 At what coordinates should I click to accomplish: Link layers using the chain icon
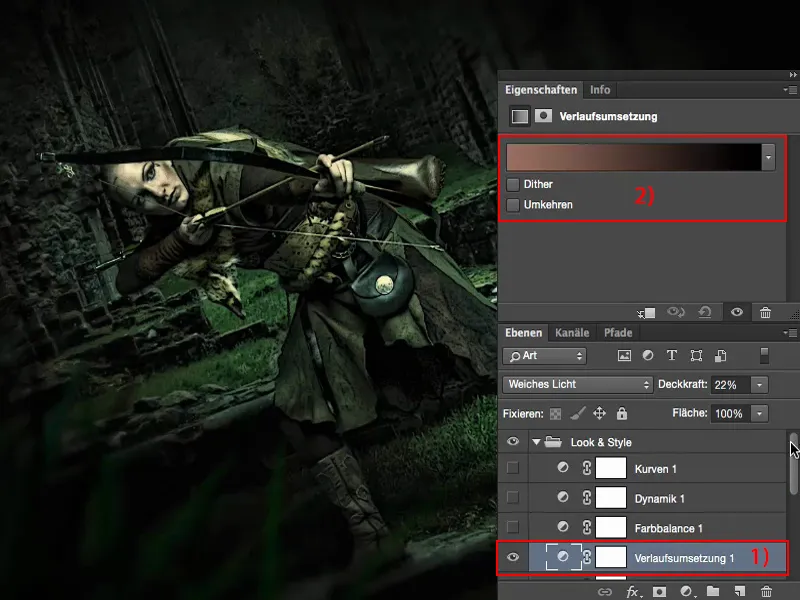(x=604, y=591)
